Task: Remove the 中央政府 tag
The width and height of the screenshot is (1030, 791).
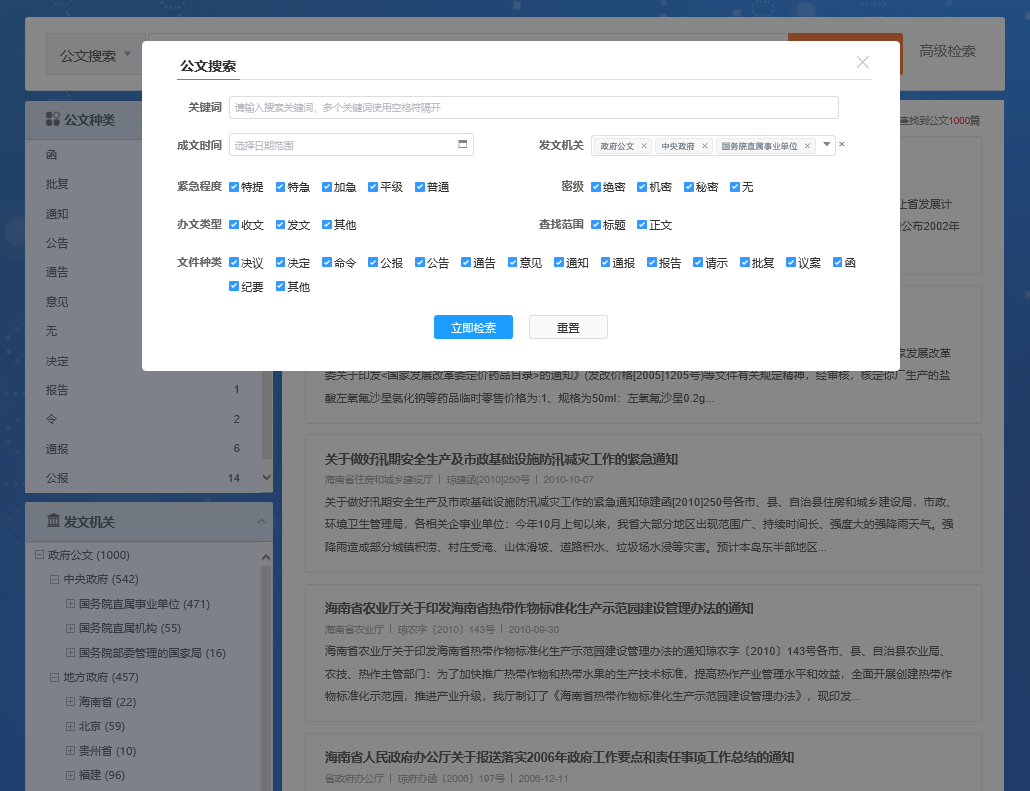Action: tap(704, 146)
